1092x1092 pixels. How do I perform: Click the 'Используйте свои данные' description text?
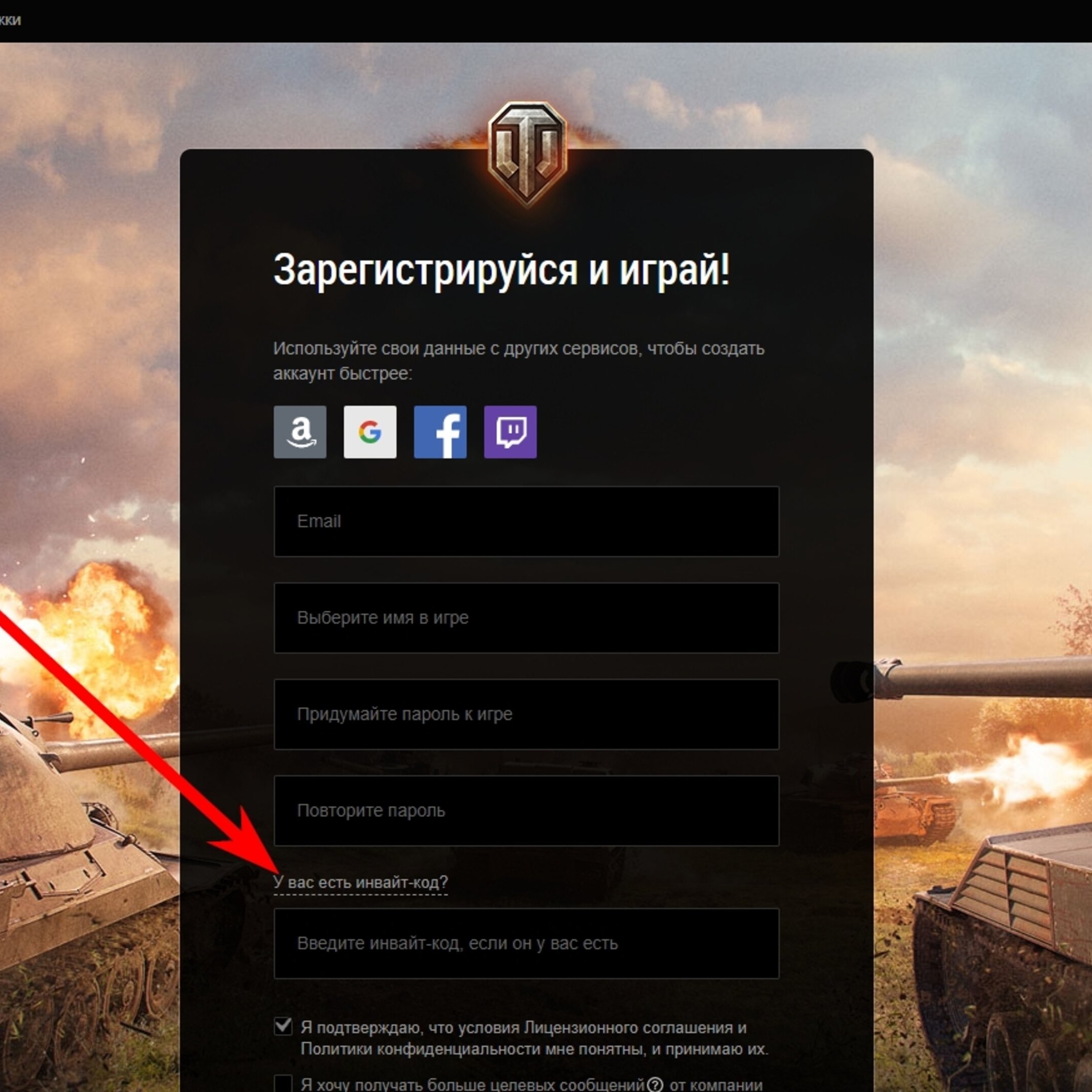coord(518,360)
